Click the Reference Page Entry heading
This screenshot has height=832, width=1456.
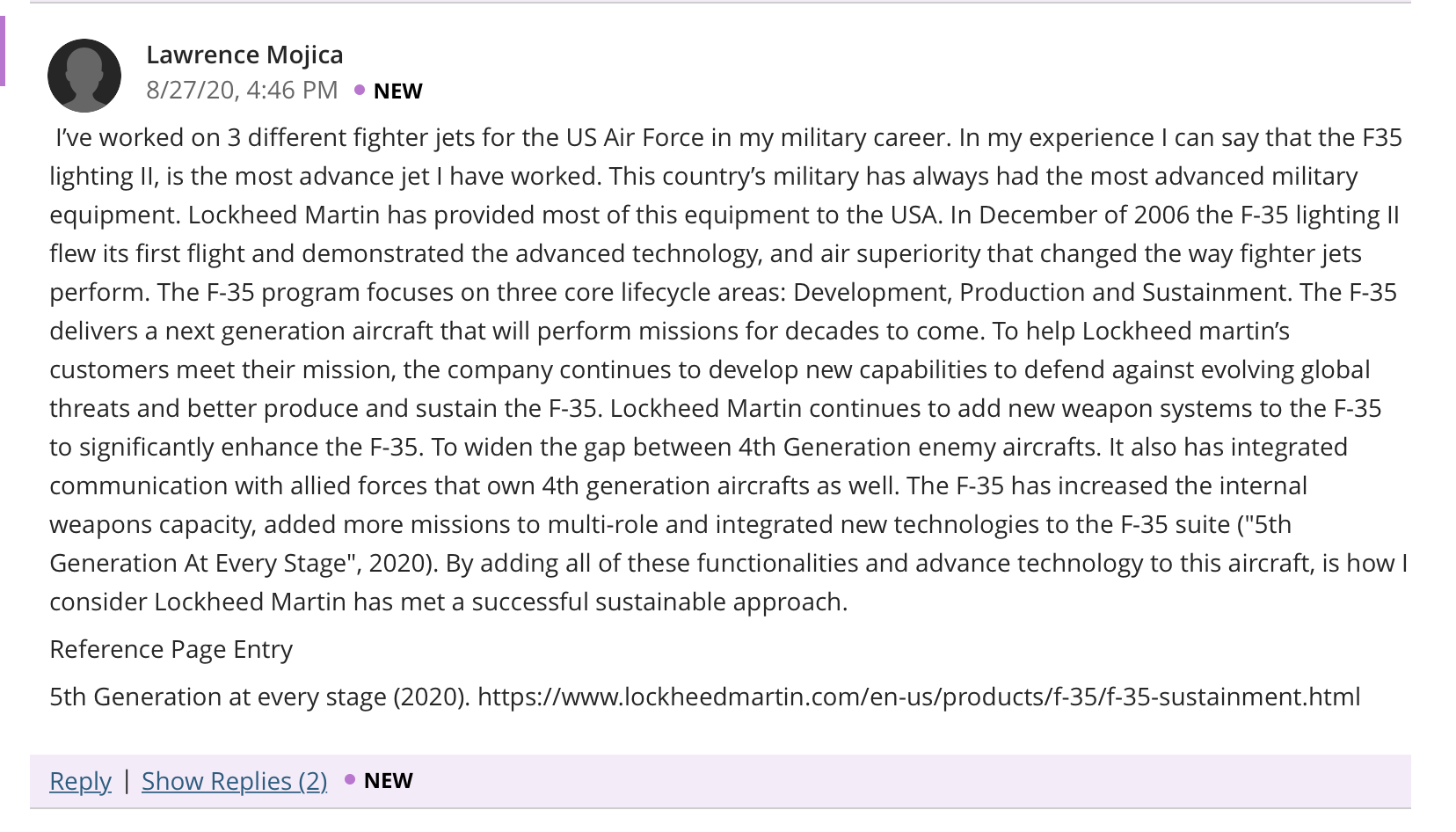[x=171, y=649]
